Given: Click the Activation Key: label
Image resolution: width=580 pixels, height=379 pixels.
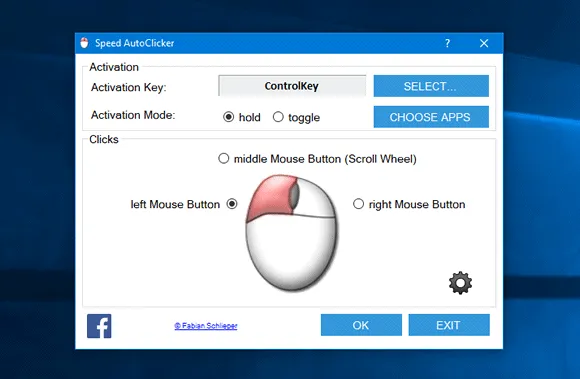Looking at the screenshot, I should pos(129,87).
